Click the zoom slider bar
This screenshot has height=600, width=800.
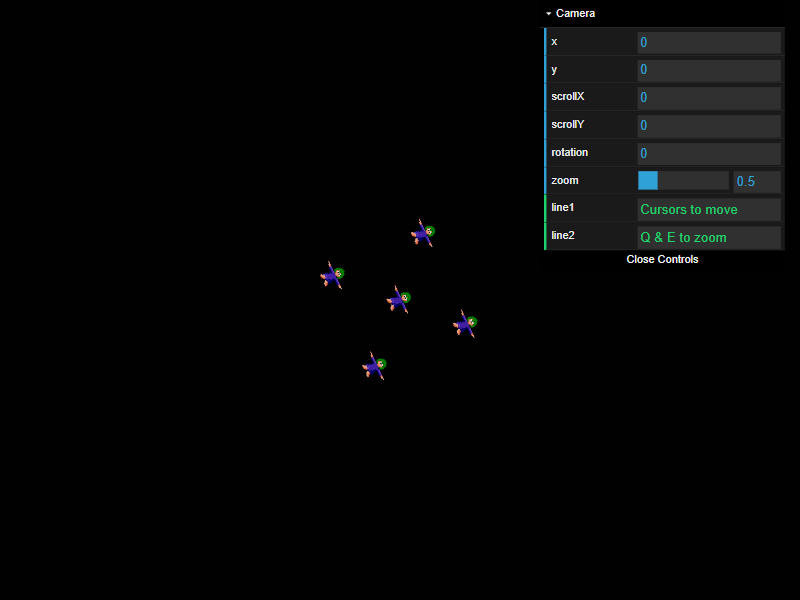(682, 180)
